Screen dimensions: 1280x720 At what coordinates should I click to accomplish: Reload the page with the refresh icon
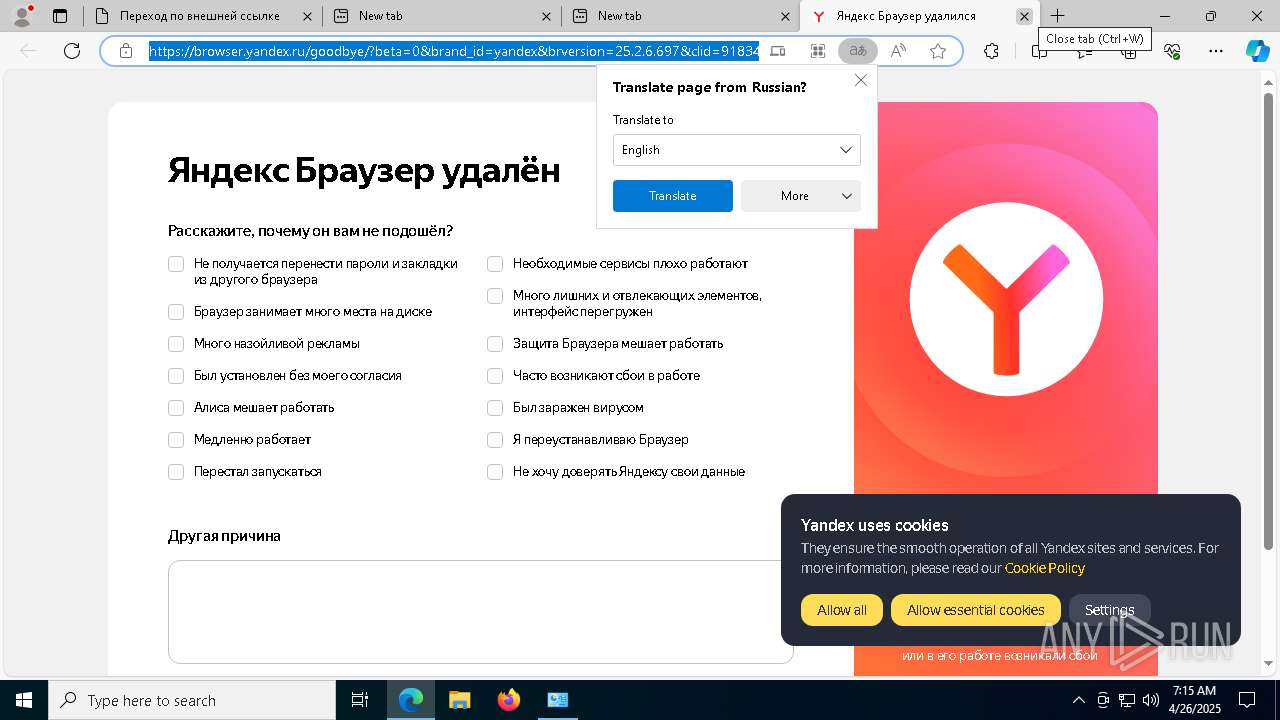pos(72,51)
